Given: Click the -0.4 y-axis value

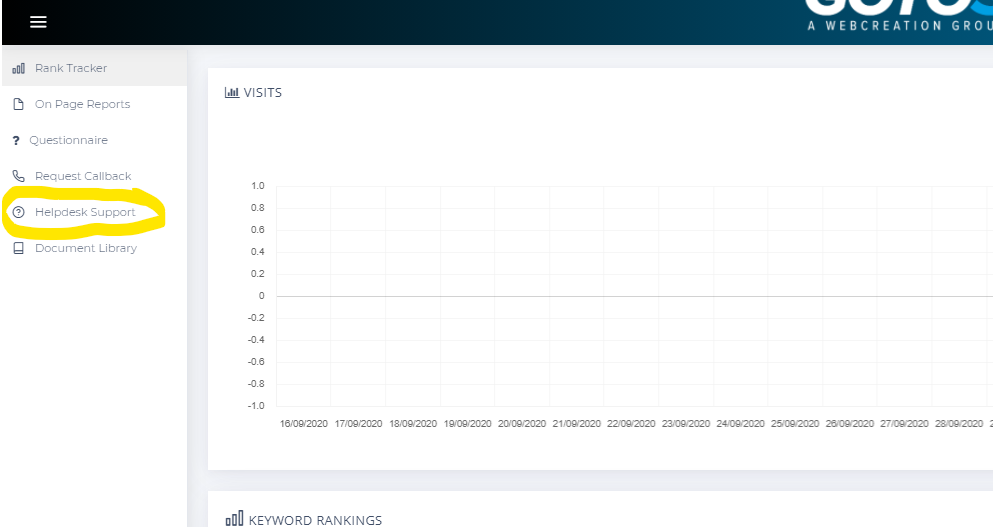Looking at the screenshot, I should point(256,340).
